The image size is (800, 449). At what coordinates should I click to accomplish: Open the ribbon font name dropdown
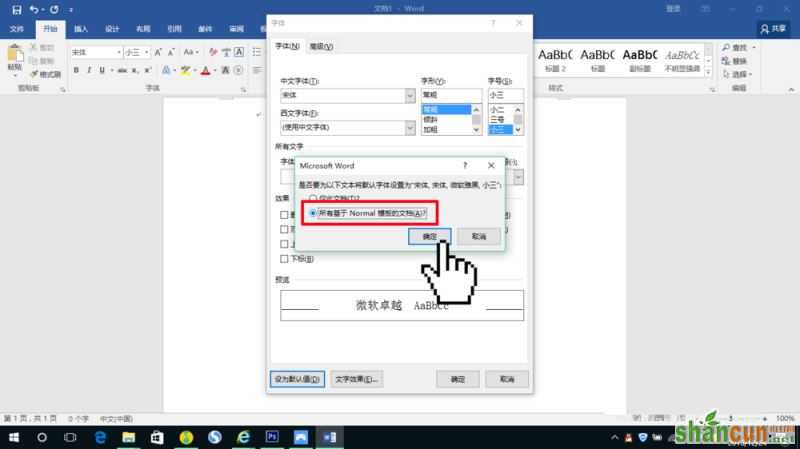[119, 52]
